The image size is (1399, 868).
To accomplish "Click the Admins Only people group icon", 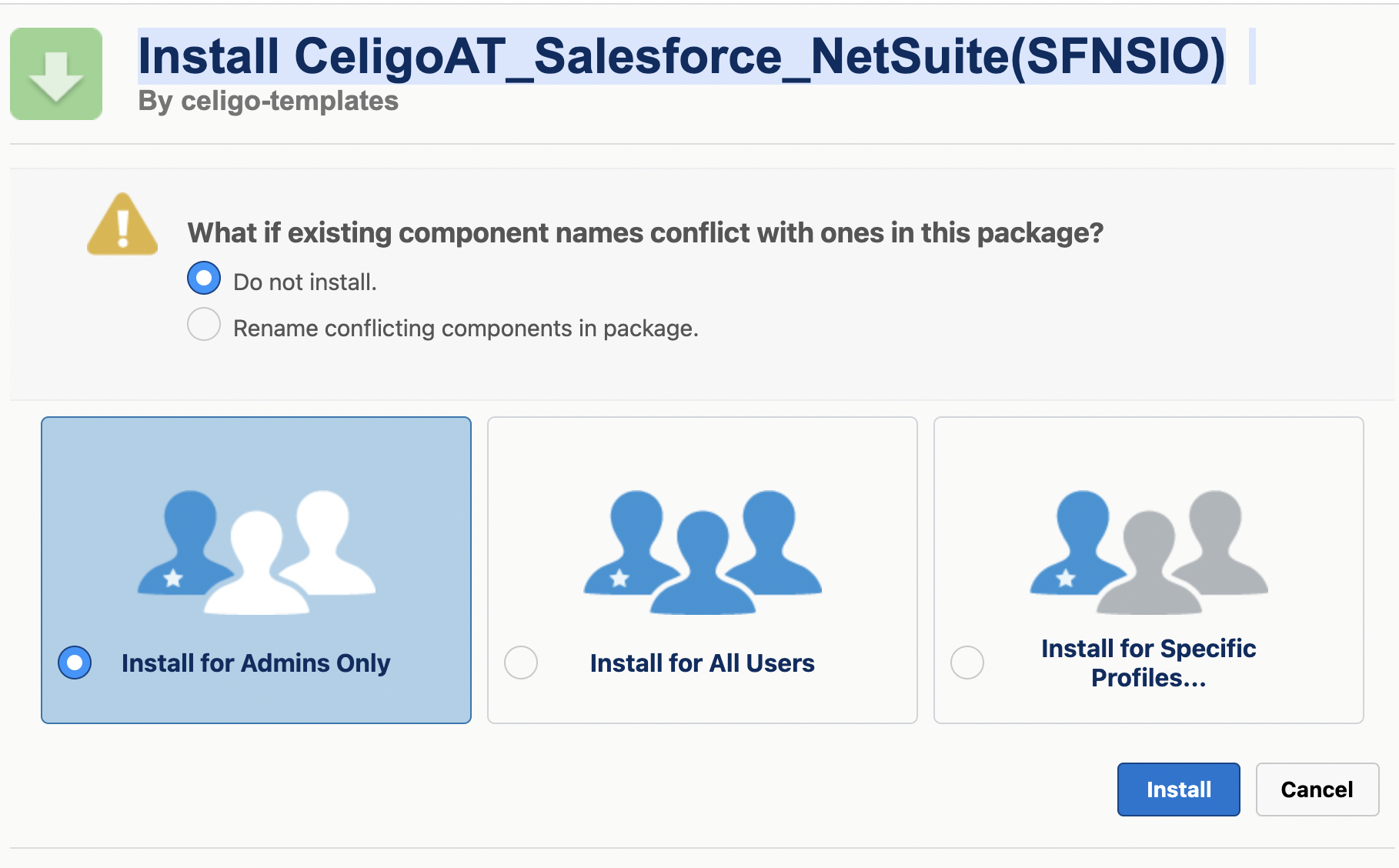I will click(x=256, y=552).
